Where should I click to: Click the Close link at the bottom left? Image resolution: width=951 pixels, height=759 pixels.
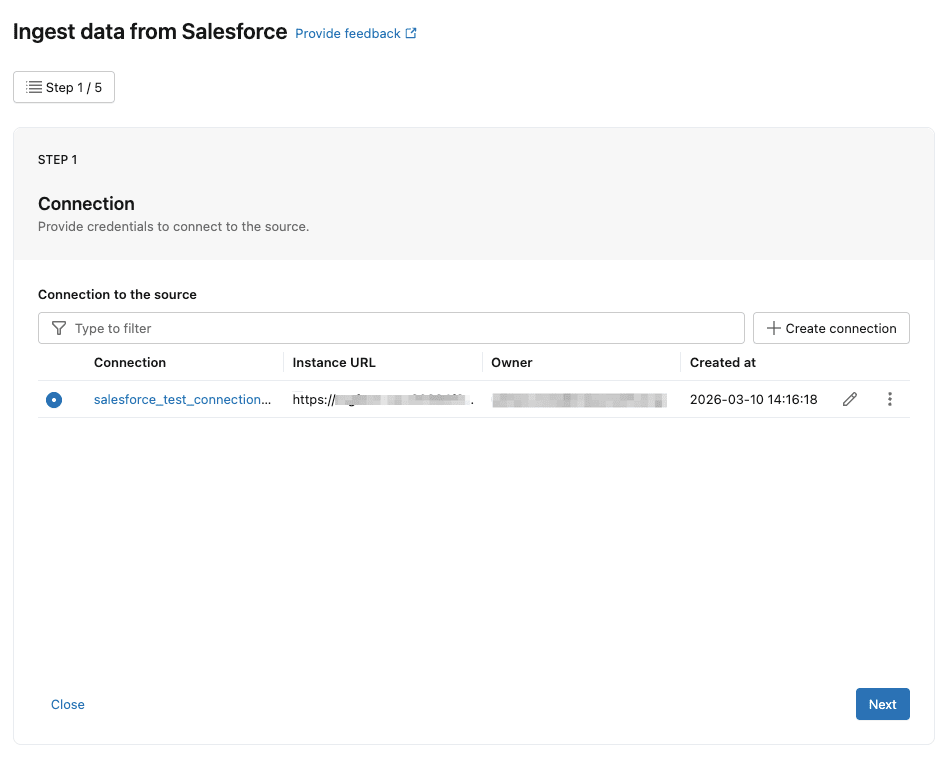[x=67, y=704]
